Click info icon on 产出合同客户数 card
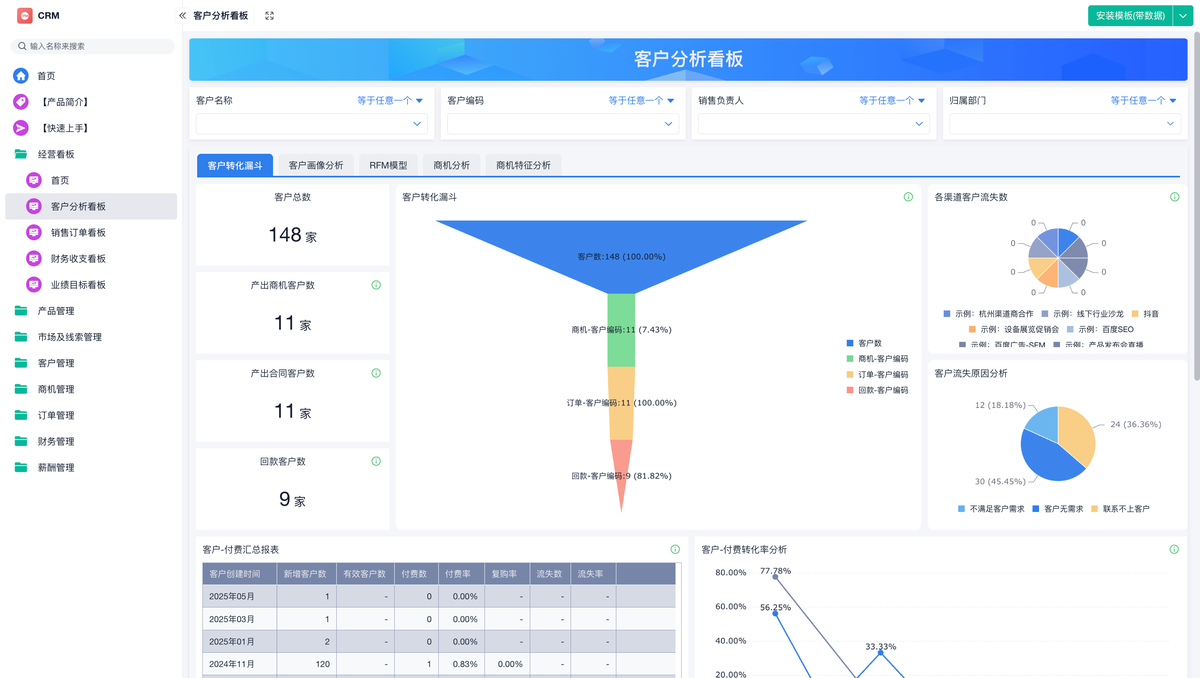1200x678 pixels. click(376, 373)
